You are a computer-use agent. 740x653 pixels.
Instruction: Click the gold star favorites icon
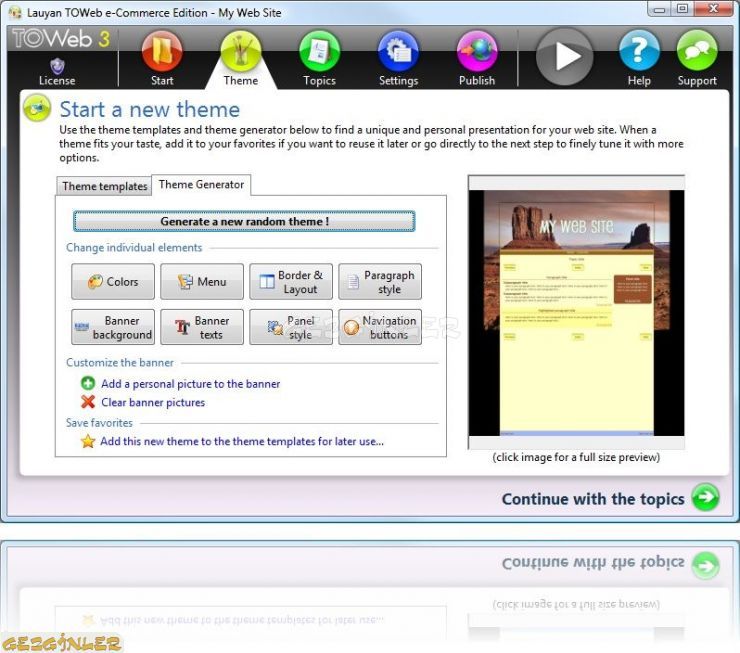(x=88, y=441)
